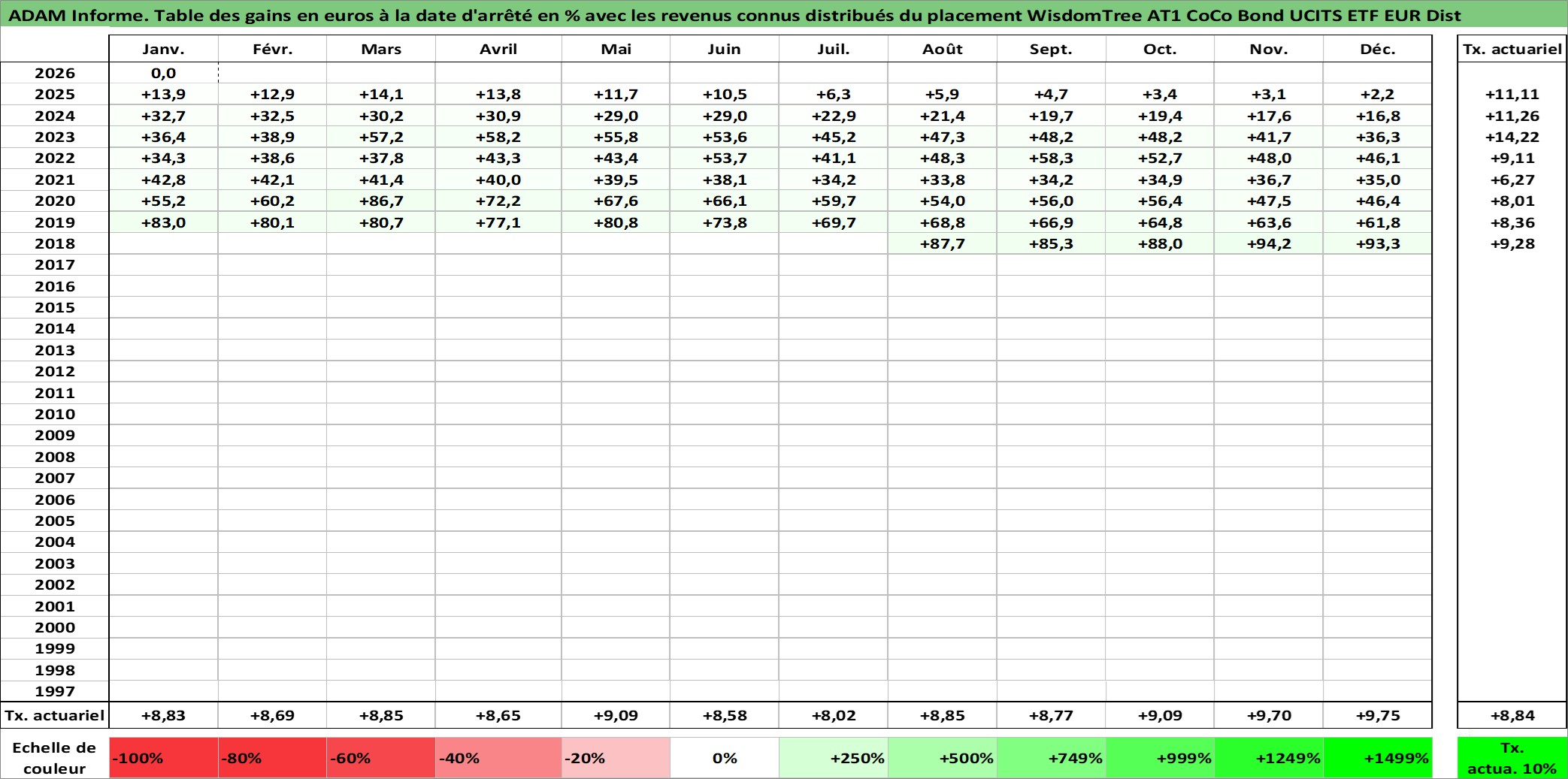Click the +14,22 actuarial rate for 2023

[x=1512, y=137]
